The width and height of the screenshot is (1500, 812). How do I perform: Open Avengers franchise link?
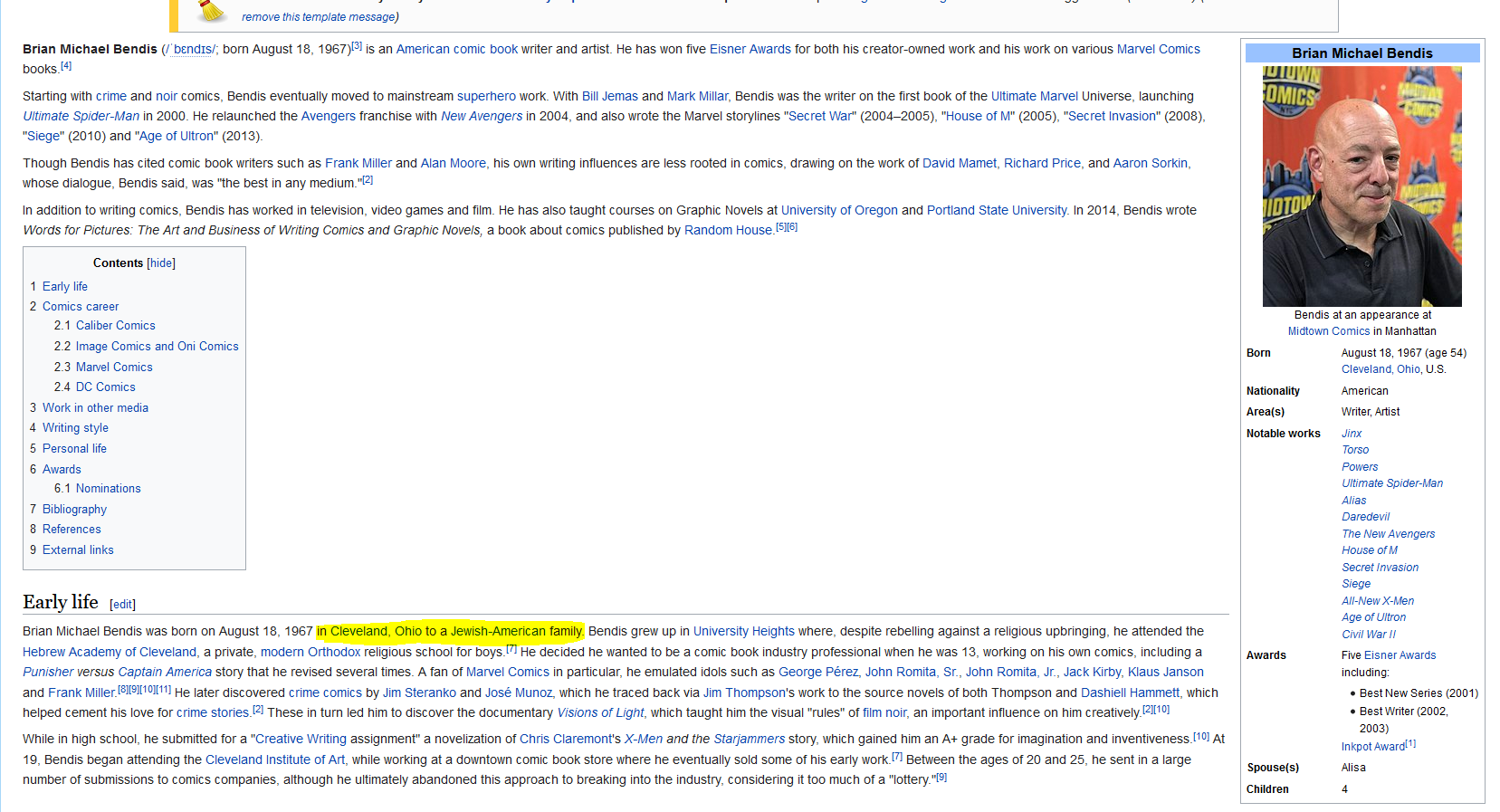pos(329,117)
